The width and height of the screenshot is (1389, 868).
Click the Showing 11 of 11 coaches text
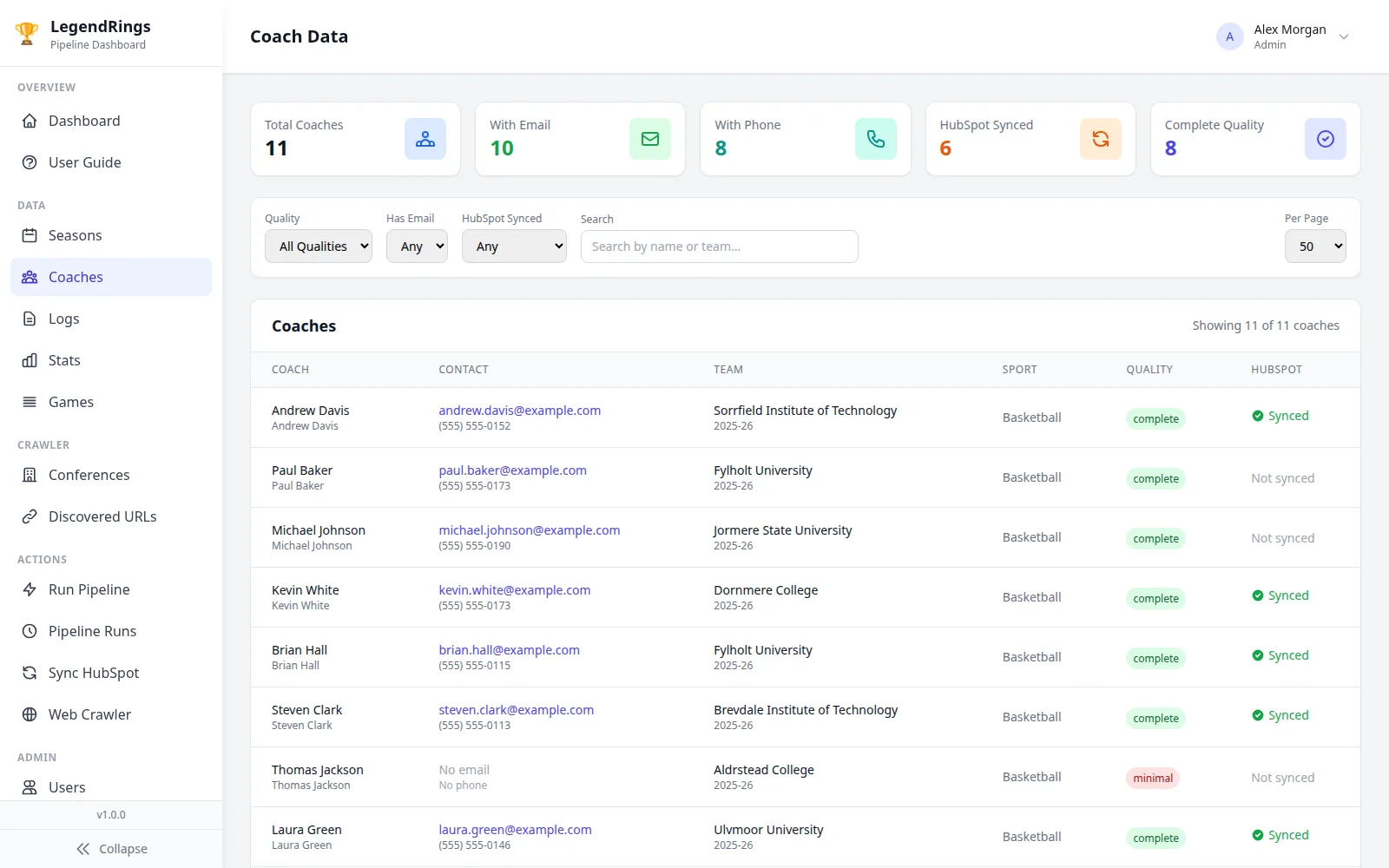[x=1266, y=325]
